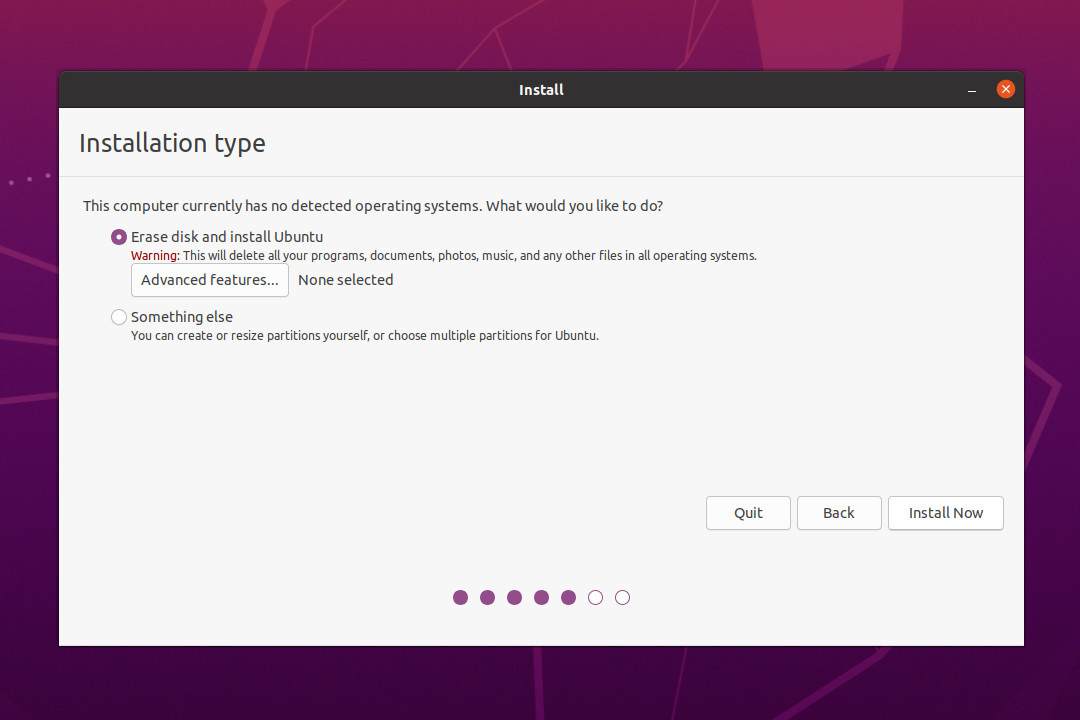Select the Something else radio button
The width and height of the screenshot is (1080, 720).
coord(118,317)
